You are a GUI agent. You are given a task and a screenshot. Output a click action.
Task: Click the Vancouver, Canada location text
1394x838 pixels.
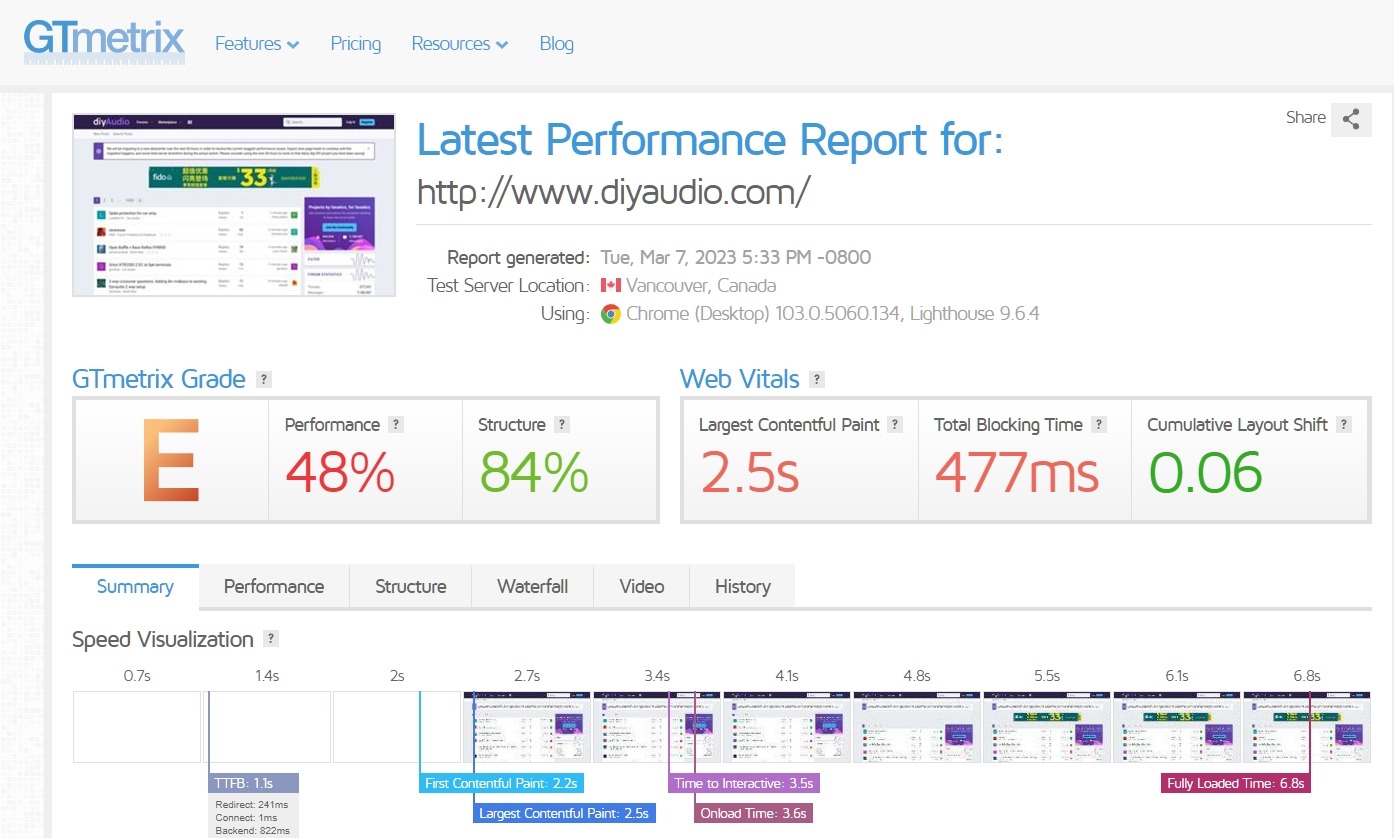pos(701,286)
